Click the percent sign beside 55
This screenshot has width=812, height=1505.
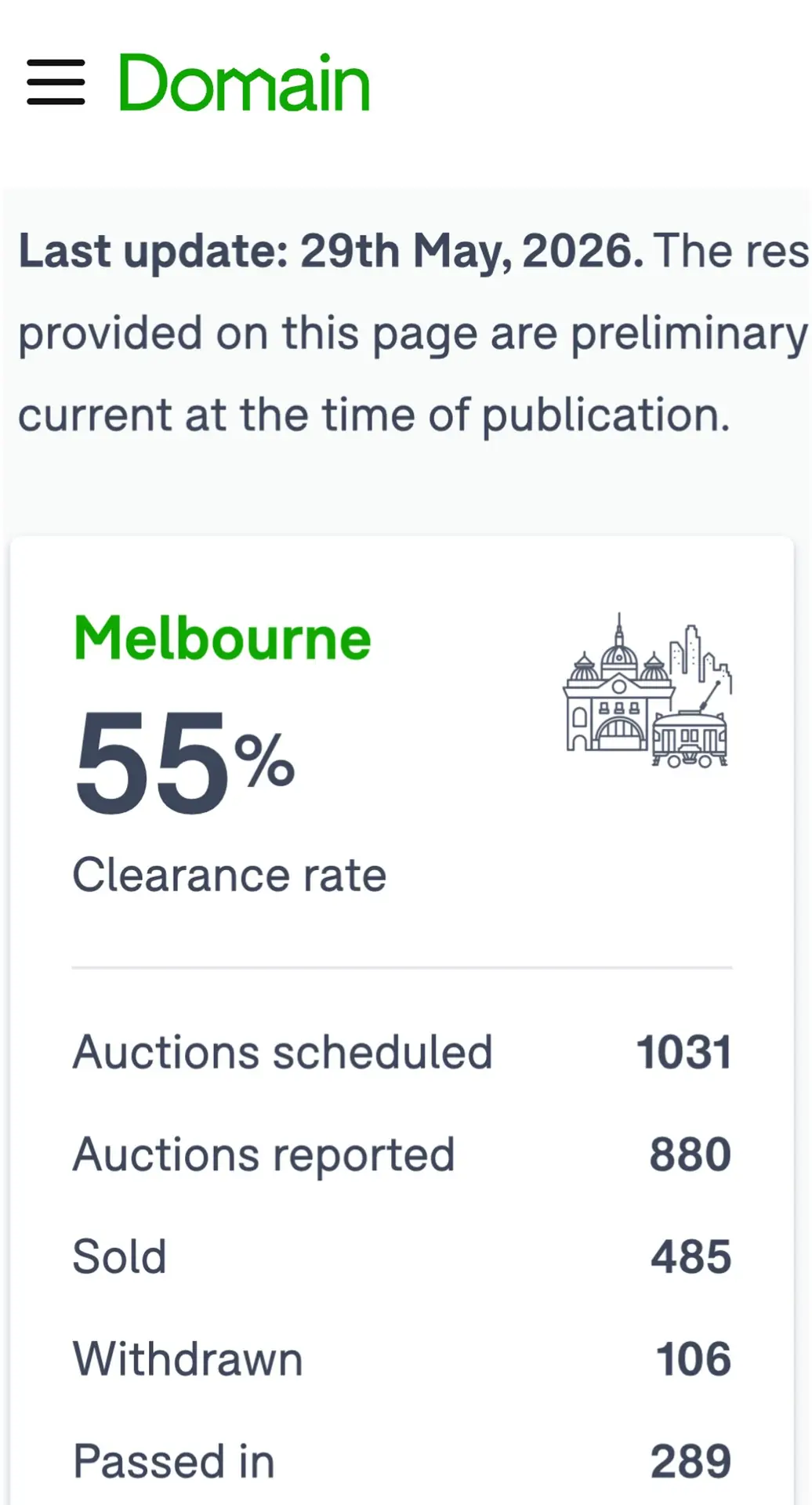pyautogui.click(x=265, y=759)
